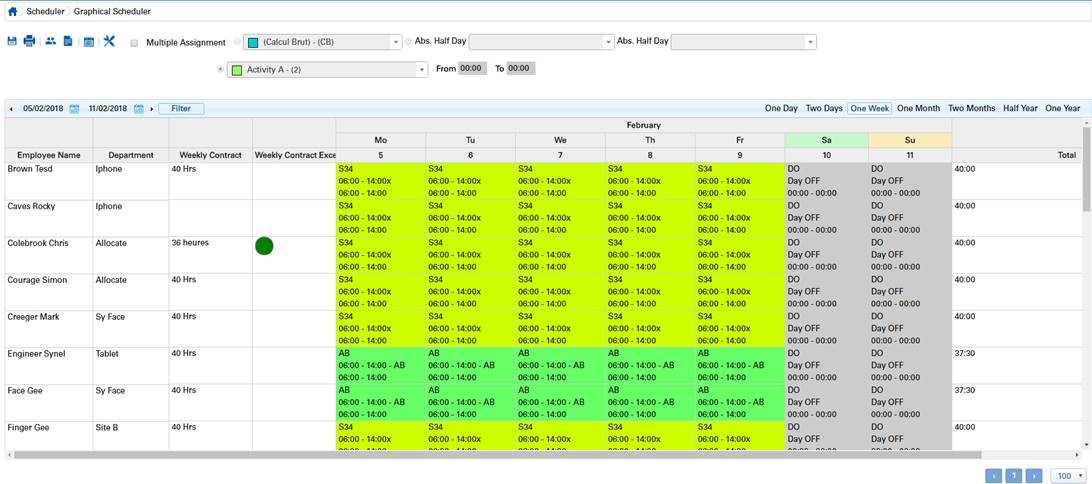Click the Home icon in breadcrumb

[12, 12]
